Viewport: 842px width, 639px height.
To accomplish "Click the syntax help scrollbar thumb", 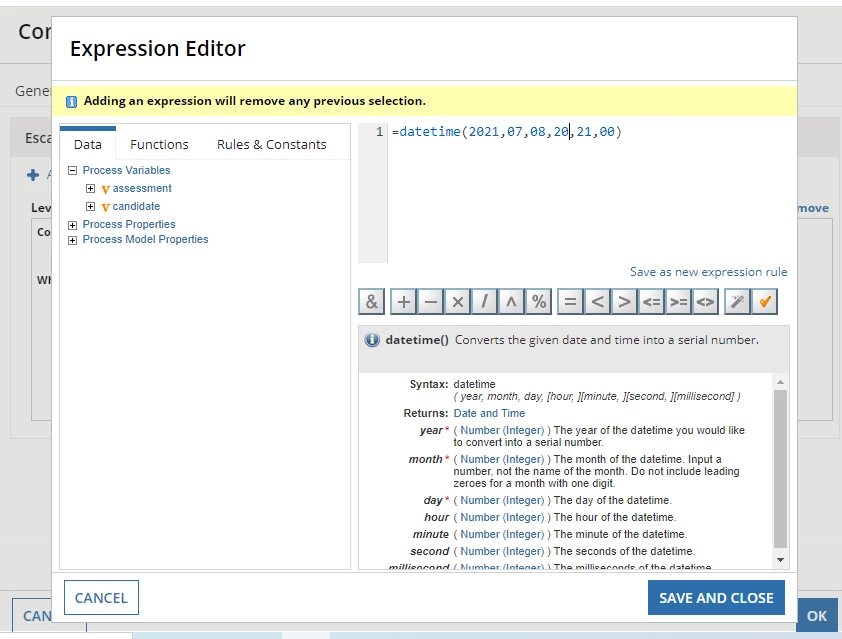I will click(780, 469).
